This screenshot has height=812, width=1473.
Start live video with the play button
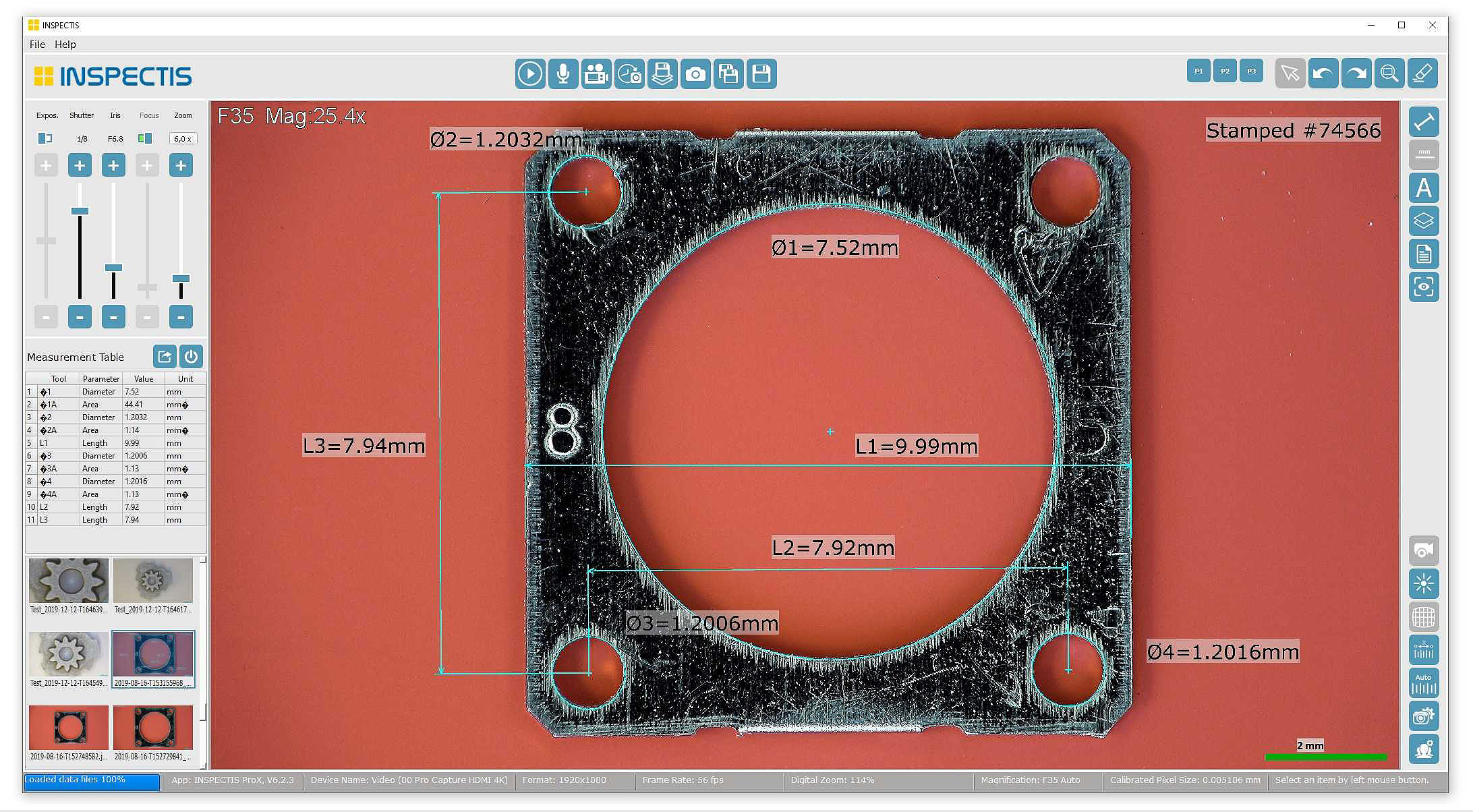530,74
